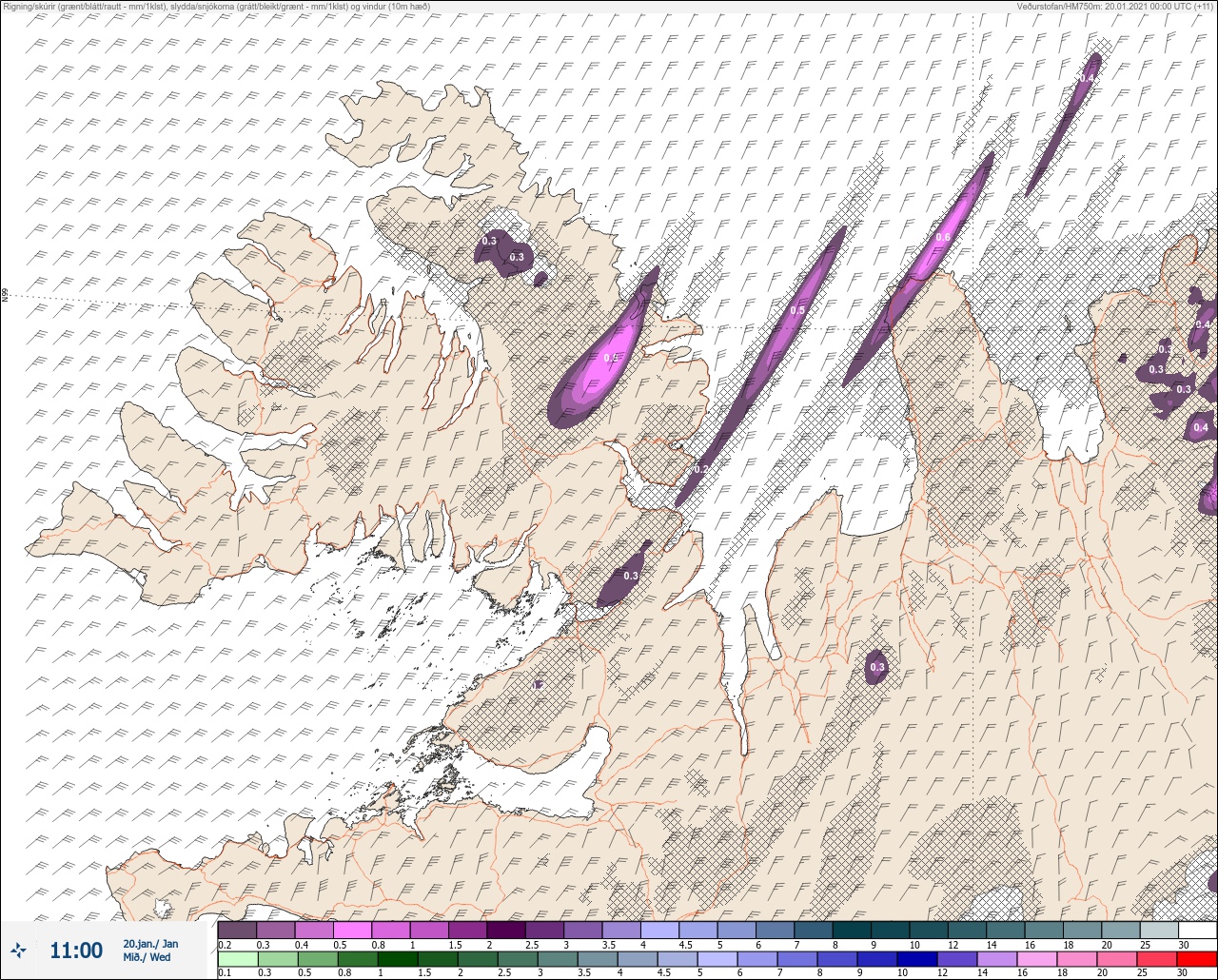Click the inland purple patch labeled 0.3
The width and height of the screenshot is (1218, 980).
[876, 667]
